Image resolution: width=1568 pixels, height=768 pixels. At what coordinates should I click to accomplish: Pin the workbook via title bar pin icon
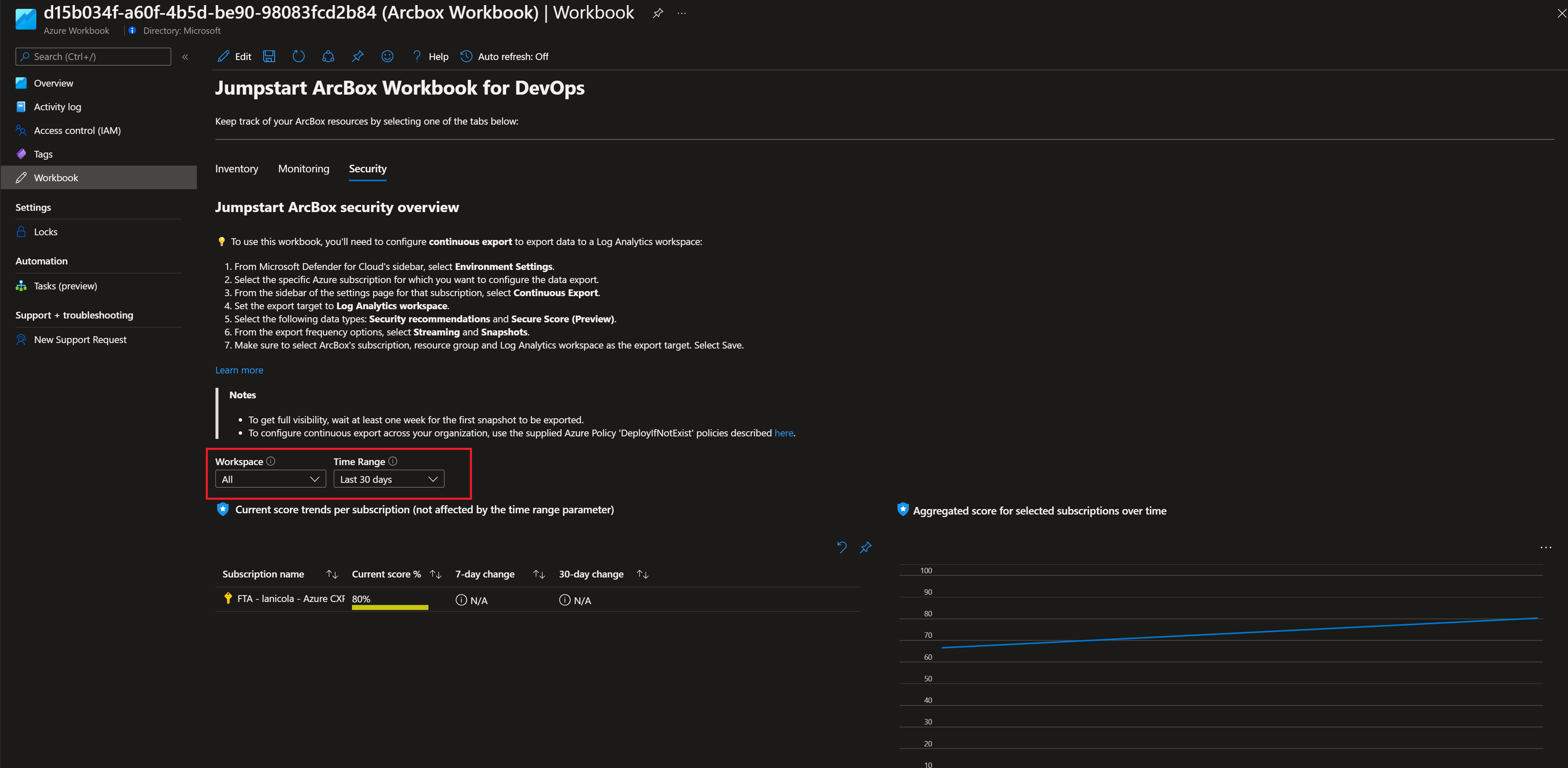pyautogui.click(x=657, y=14)
